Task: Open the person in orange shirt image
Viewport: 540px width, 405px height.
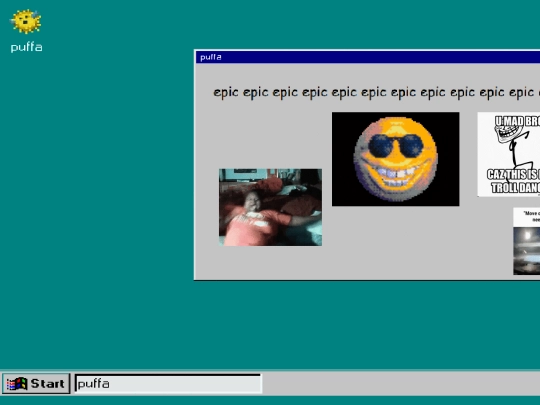Action: [x=270, y=207]
